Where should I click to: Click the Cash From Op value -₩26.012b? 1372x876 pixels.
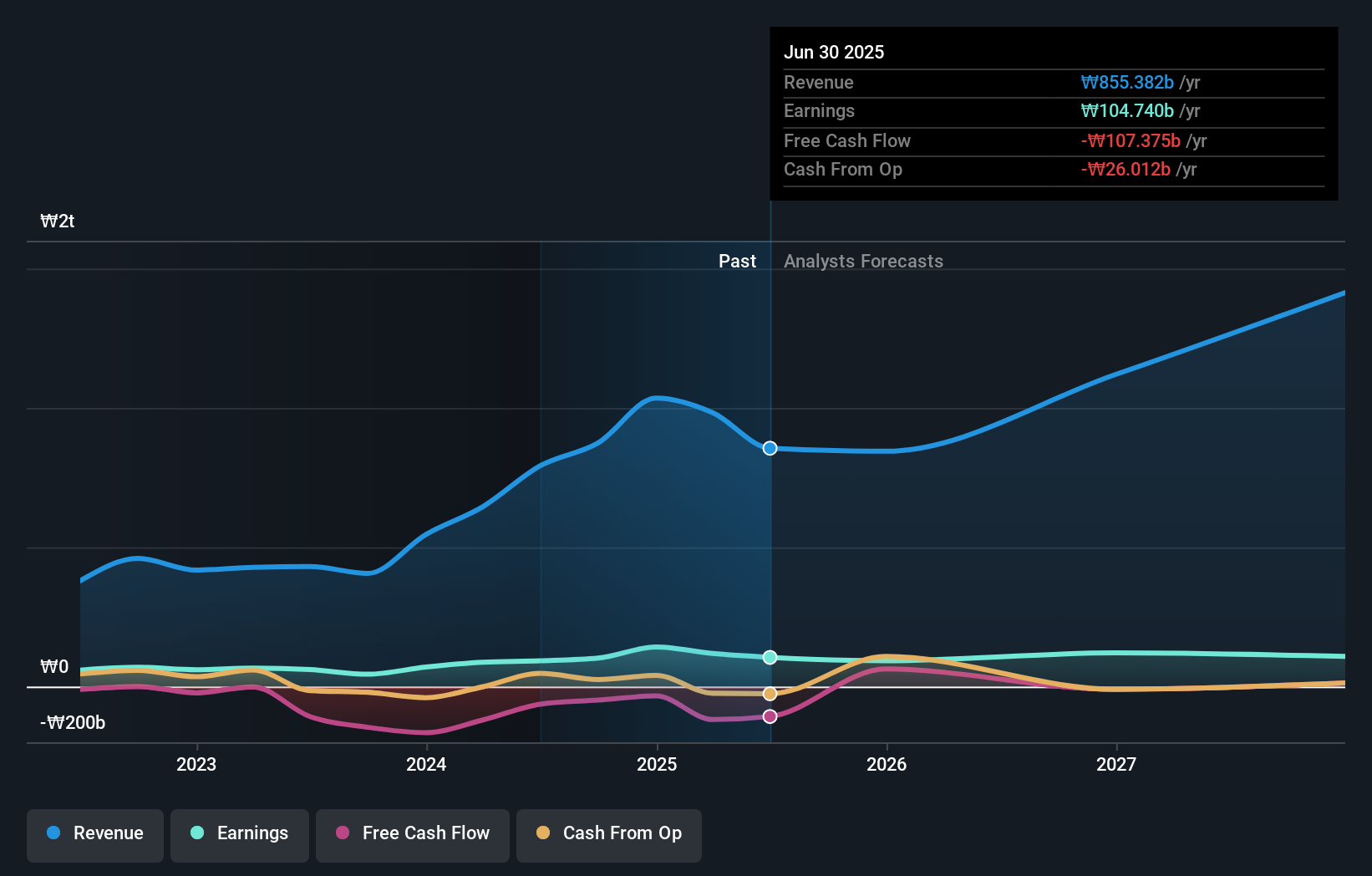[1126, 170]
